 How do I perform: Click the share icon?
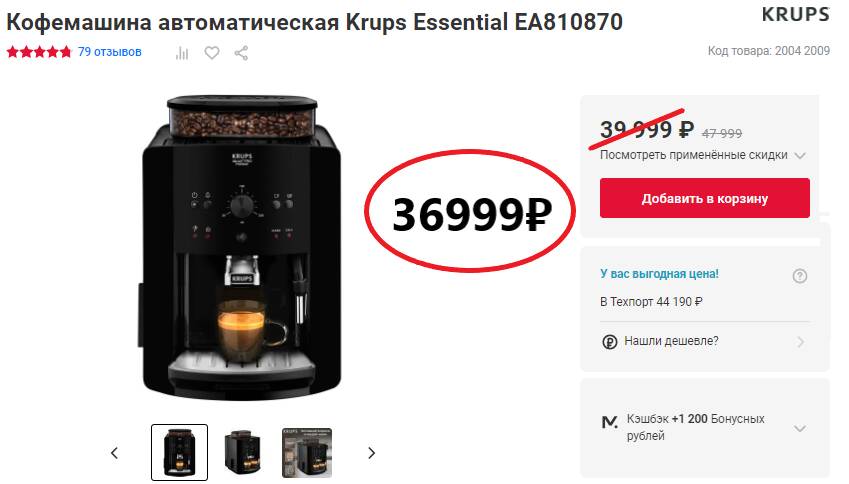(x=241, y=53)
